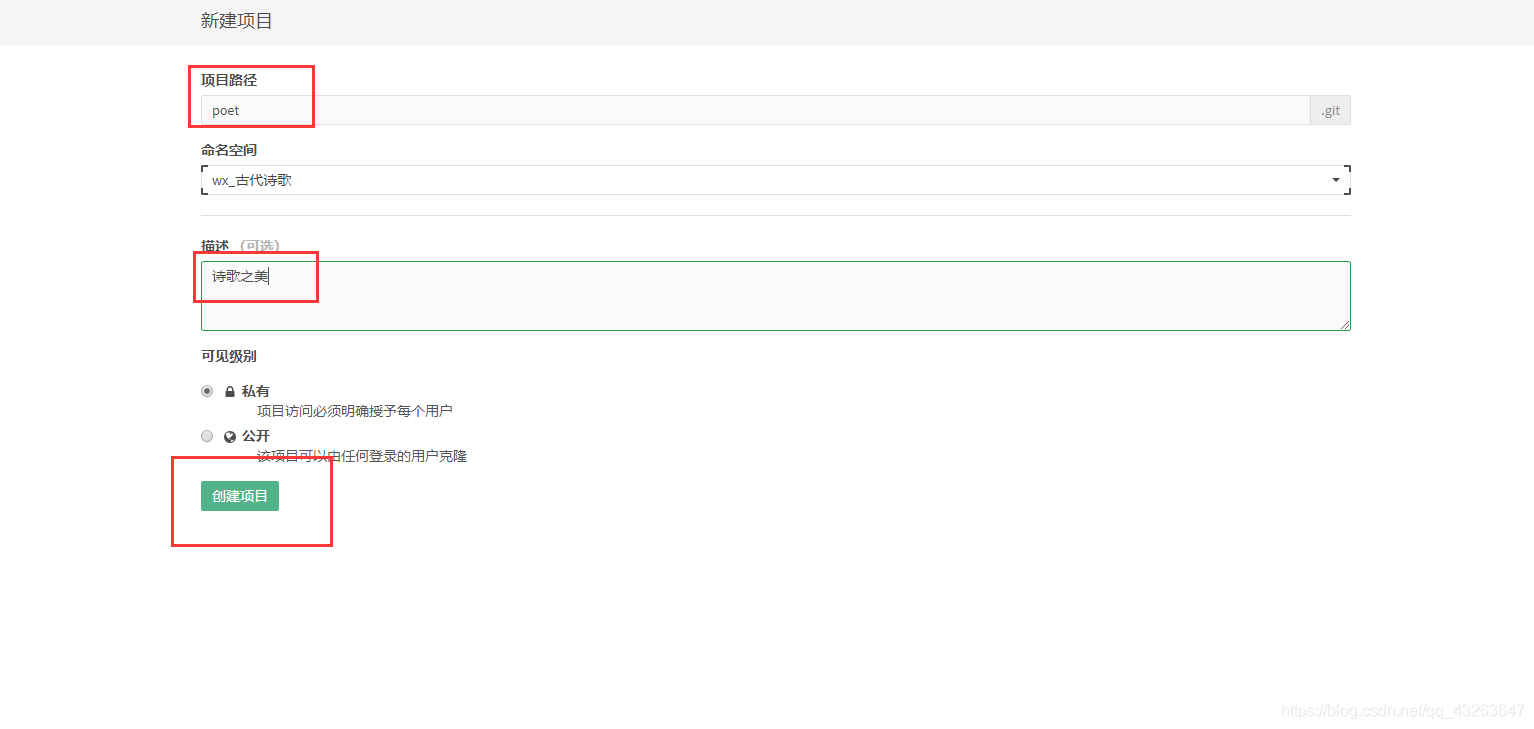Click the text 项目访问必须明确授予每个用户

click(x=355, y=411)
